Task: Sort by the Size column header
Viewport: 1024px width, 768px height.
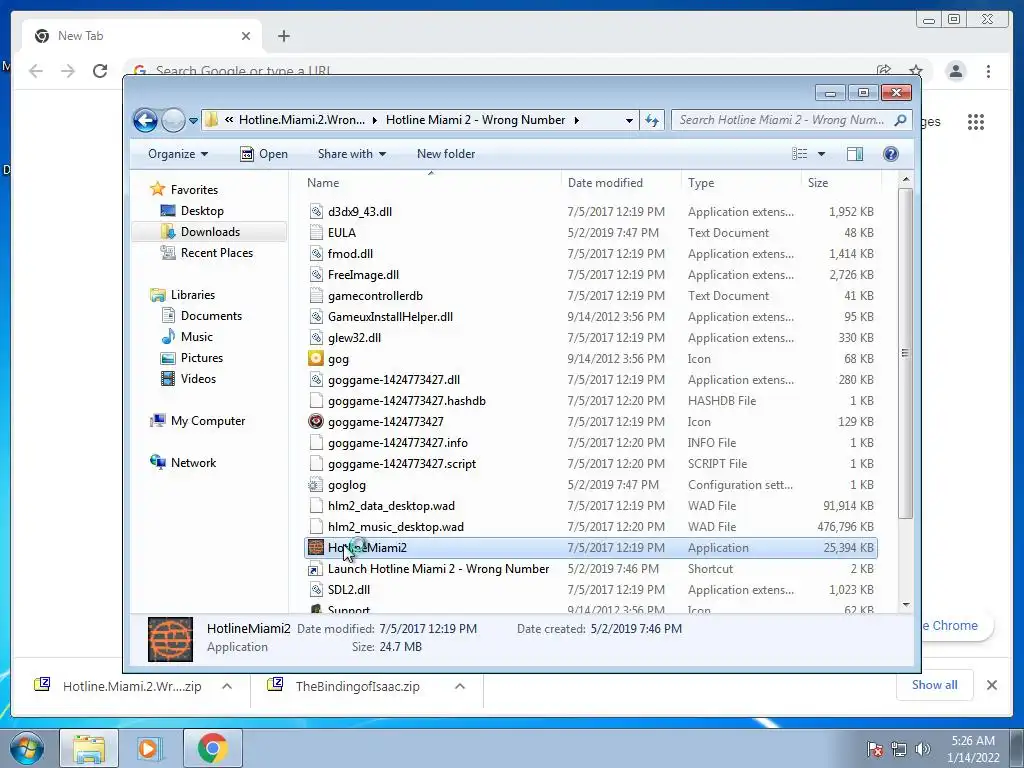Action: pos(841,183)
